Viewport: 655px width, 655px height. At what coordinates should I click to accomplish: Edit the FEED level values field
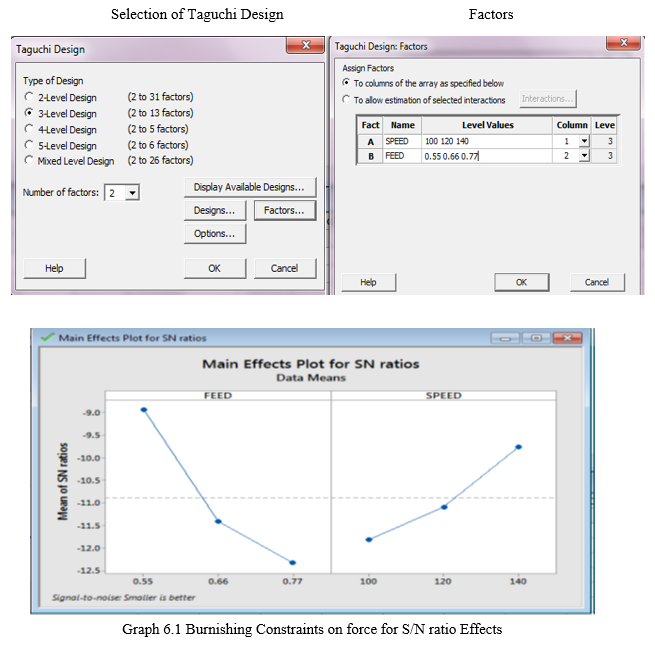coord(485,156)
